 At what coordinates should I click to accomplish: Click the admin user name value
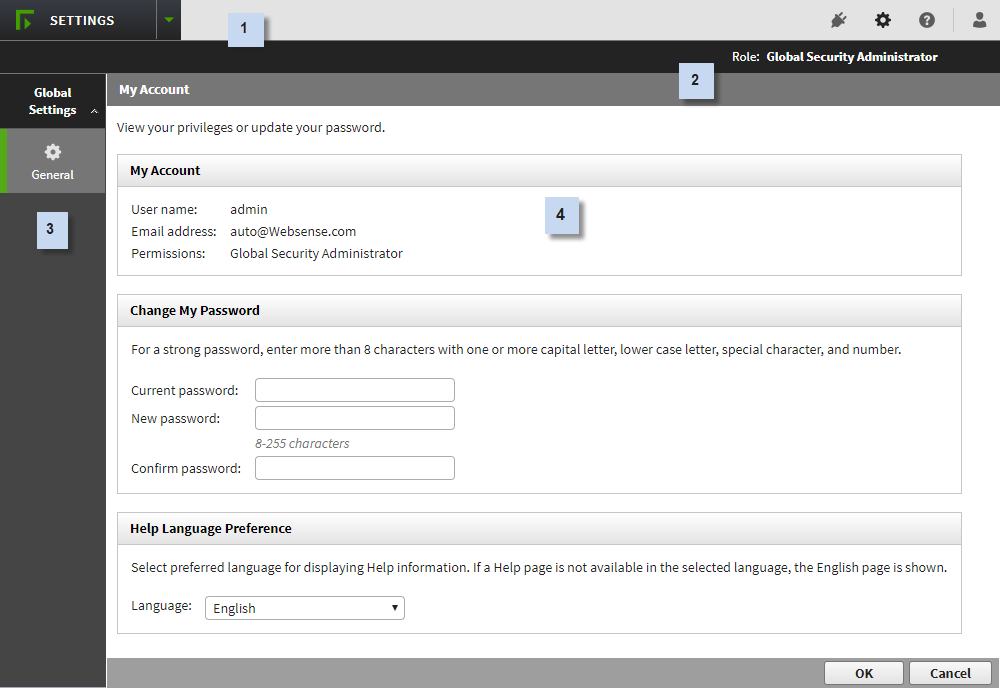pos(249,209)
